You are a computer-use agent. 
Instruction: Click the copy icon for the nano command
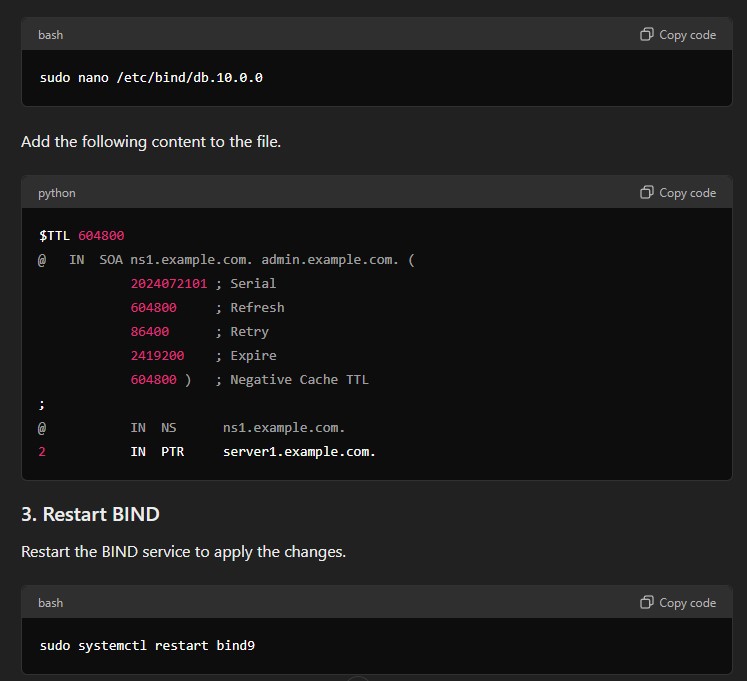coord(646,34)
